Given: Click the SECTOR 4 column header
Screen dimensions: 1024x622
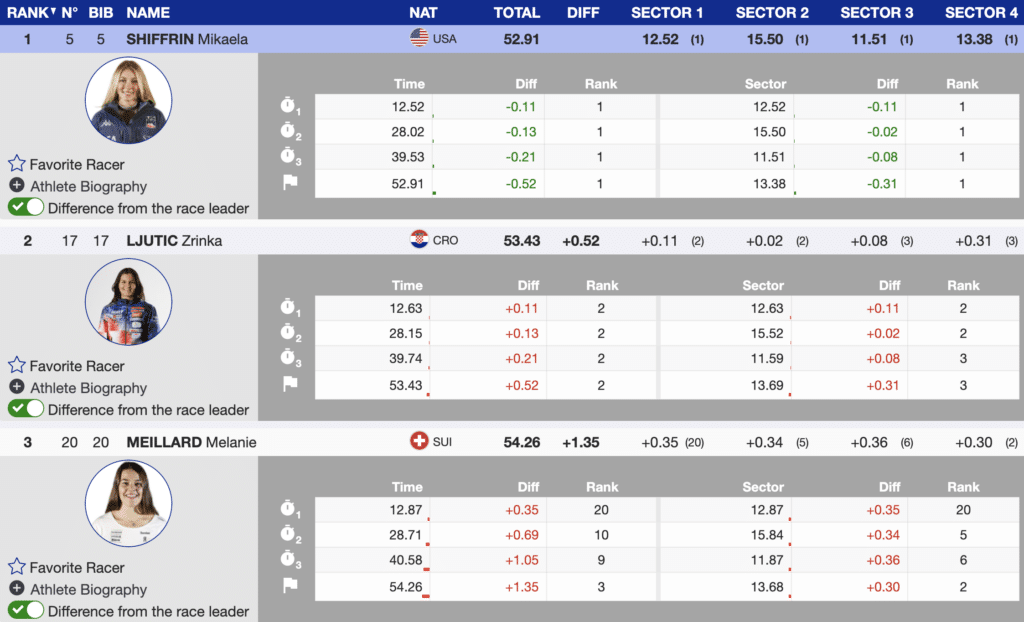Looking at the screenshot, I should (983, 13).
